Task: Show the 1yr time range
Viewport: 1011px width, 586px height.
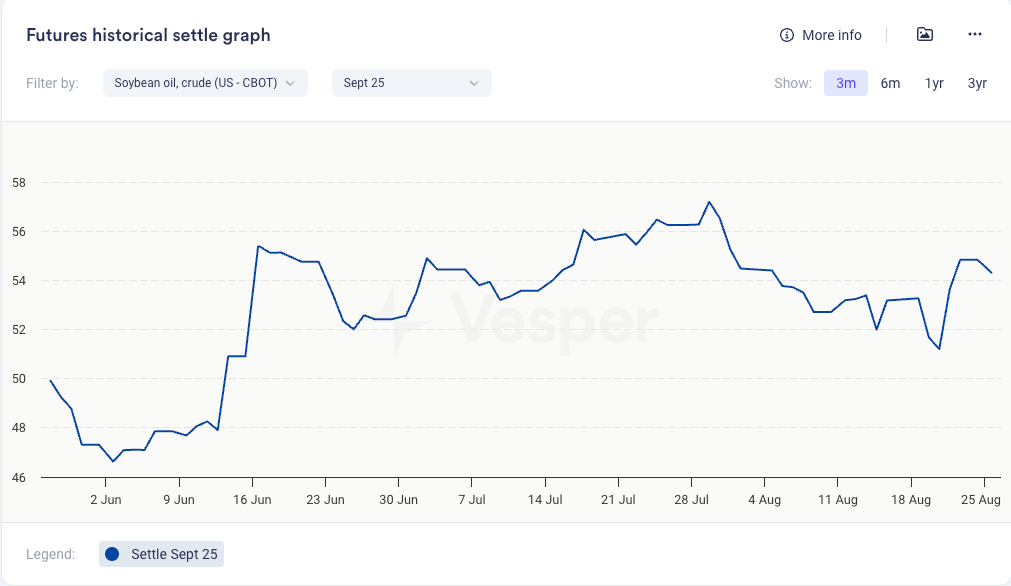Action: pos(934,83)
